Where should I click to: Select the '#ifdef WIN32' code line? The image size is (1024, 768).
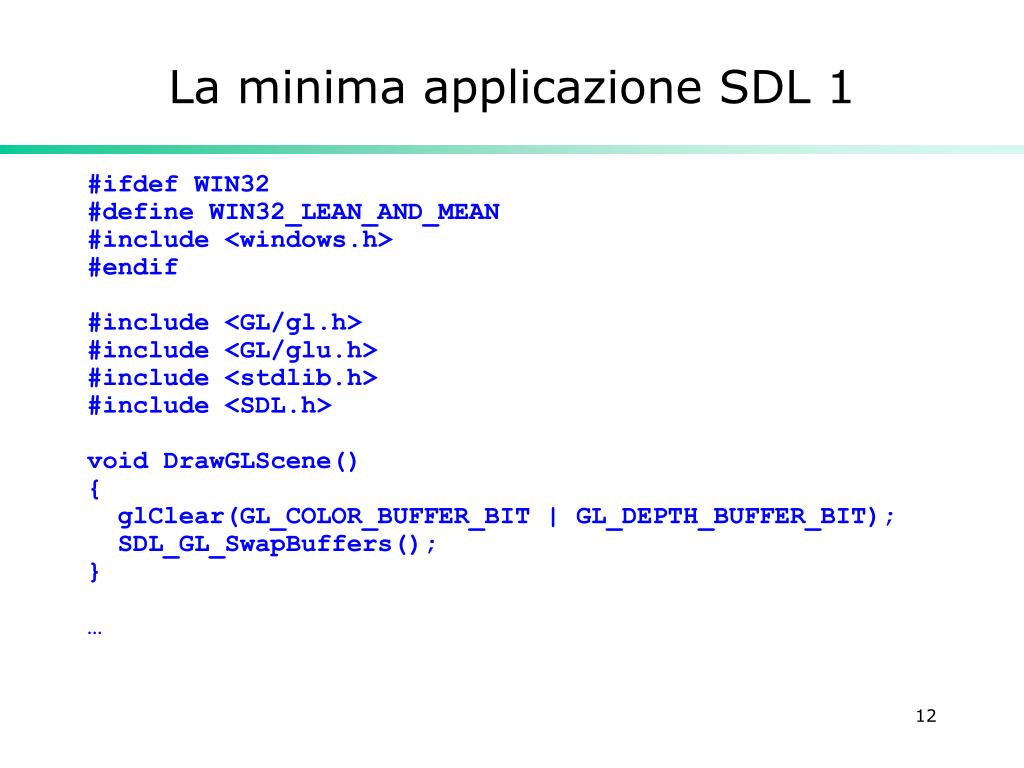tap(178, 184)
